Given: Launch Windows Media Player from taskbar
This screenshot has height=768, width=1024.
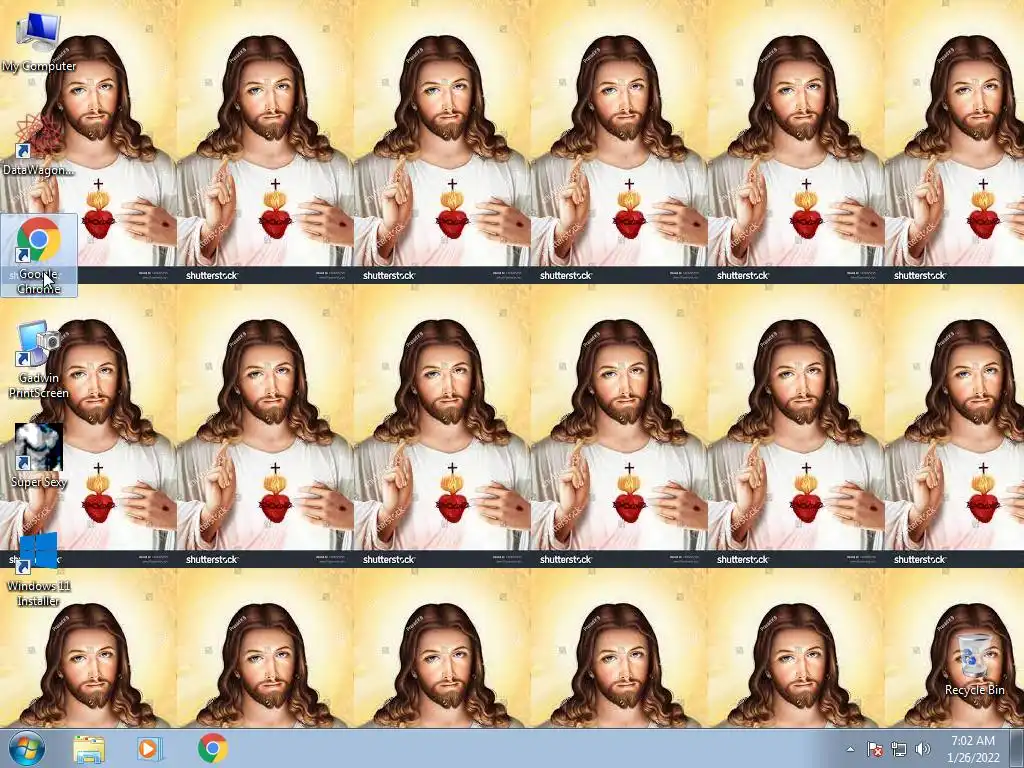Looking at the screenshot, I should 150,748.
